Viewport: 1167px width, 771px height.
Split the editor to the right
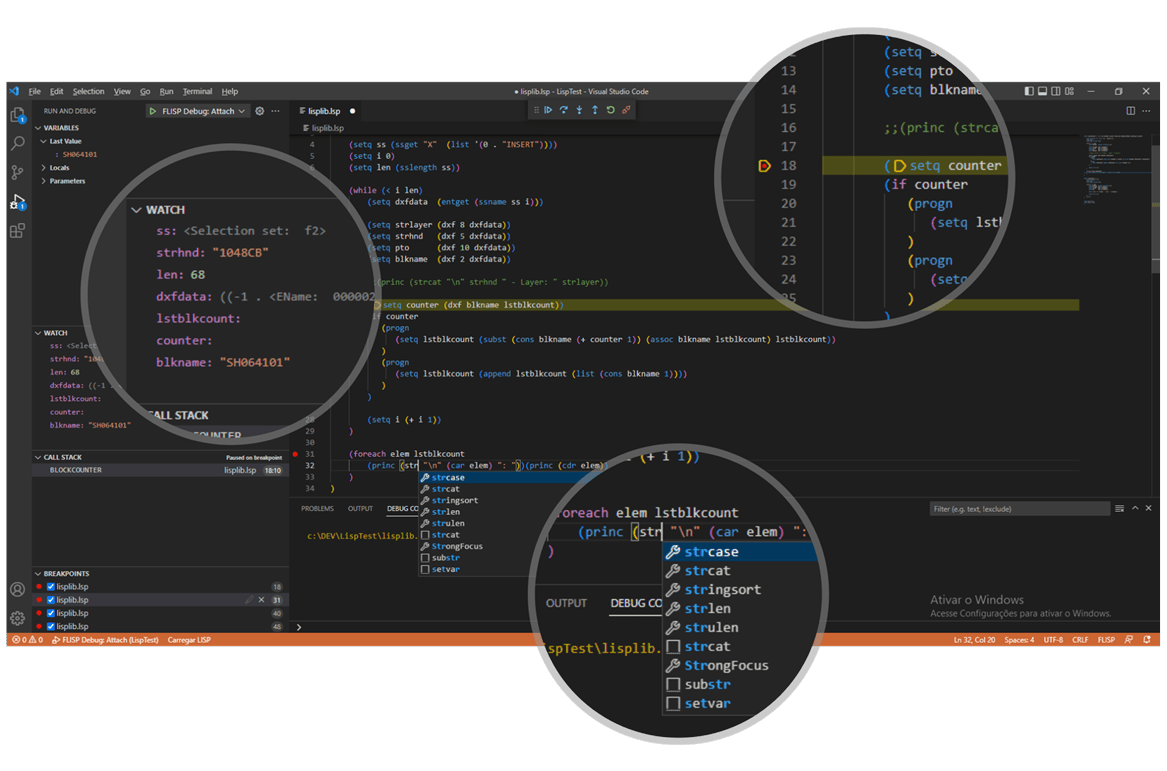point(1131,111)
